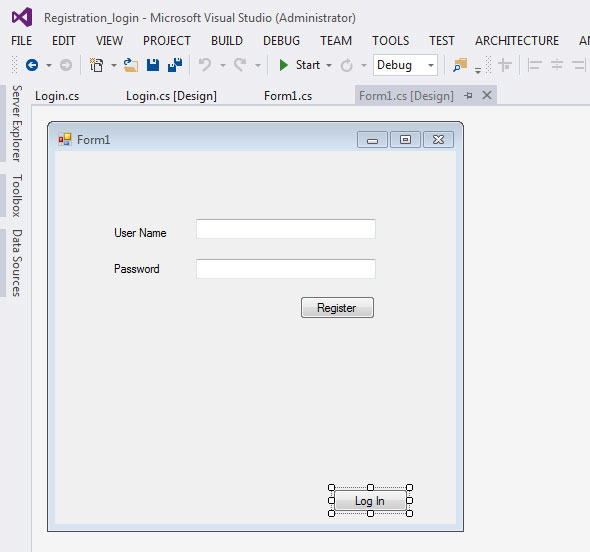590x552 pixels.
Task: Click the Align Rights layout icon
Action: click(579, 65)
